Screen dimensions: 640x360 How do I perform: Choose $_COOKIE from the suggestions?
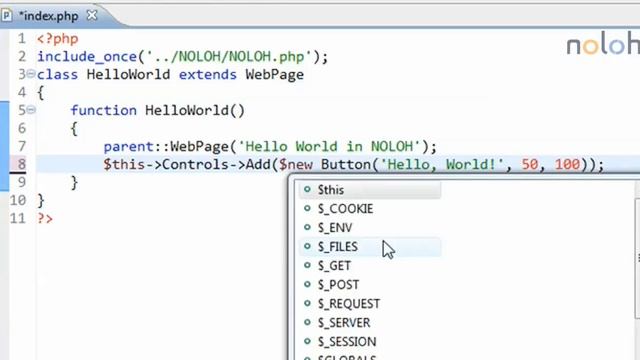coord(370,209)
